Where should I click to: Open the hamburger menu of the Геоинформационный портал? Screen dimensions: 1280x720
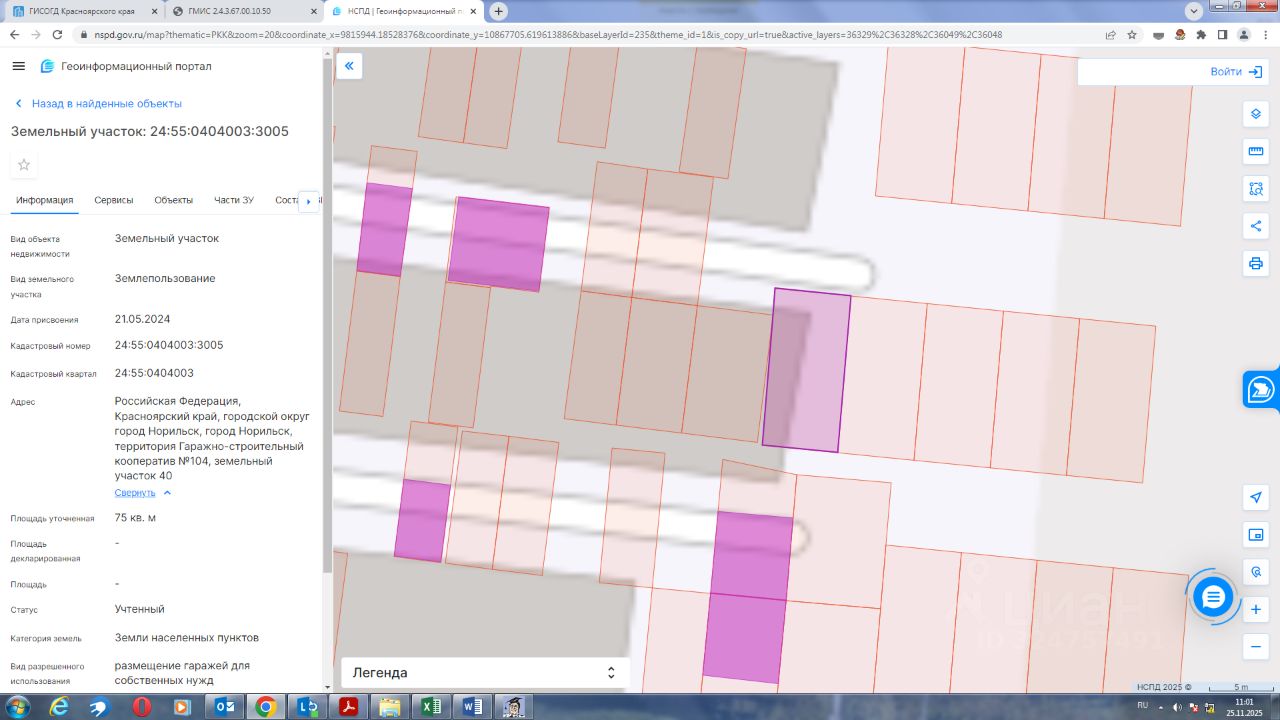18,66
